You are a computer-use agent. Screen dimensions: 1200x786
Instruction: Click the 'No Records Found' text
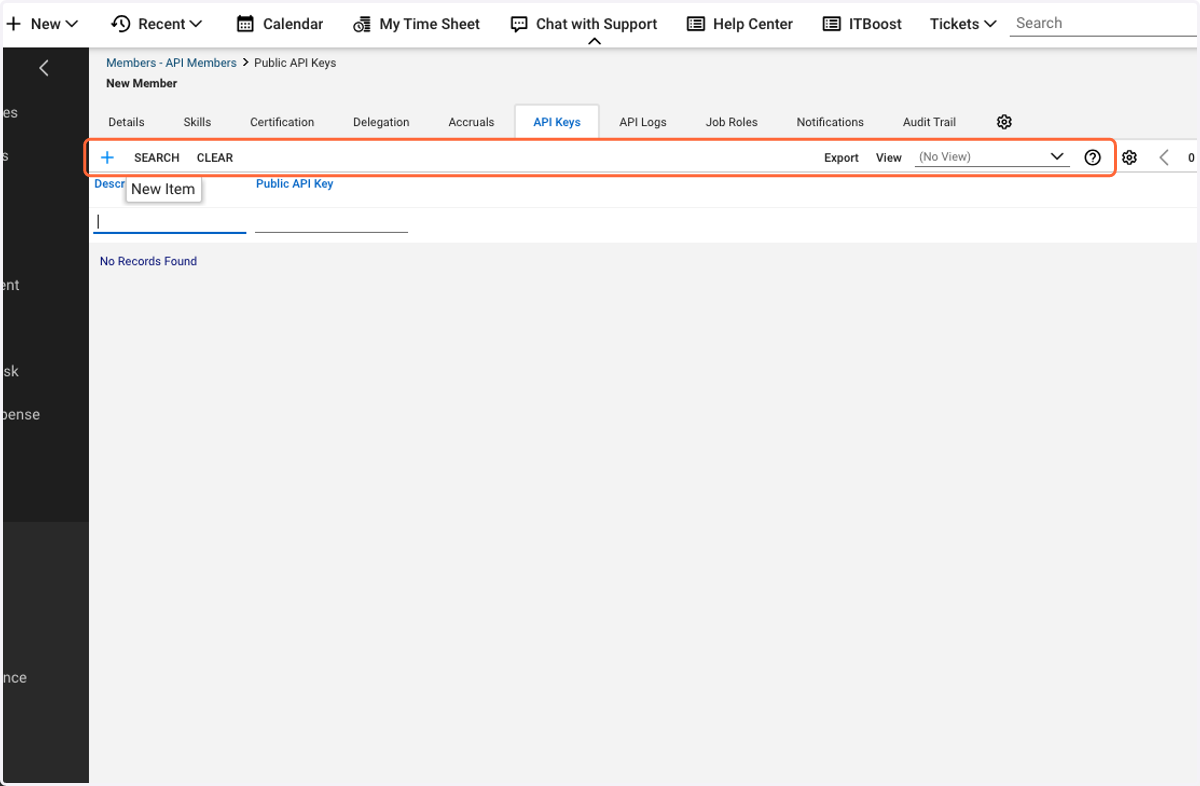coord(148,261)
